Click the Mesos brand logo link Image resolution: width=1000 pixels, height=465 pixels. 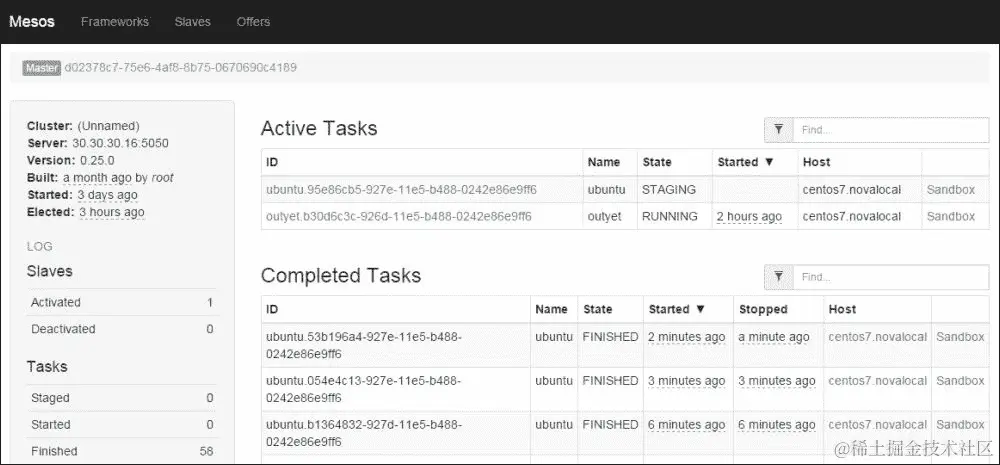click(32, 21)
